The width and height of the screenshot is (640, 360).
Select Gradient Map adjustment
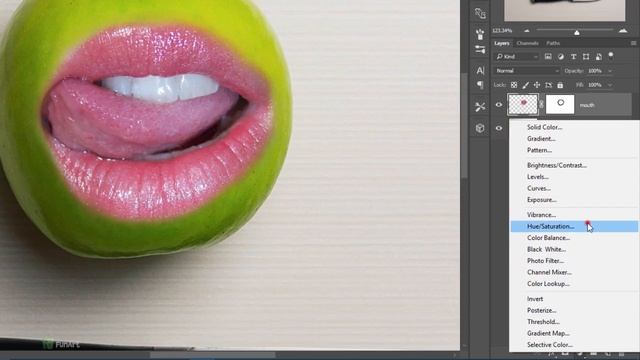coord(574,333)
